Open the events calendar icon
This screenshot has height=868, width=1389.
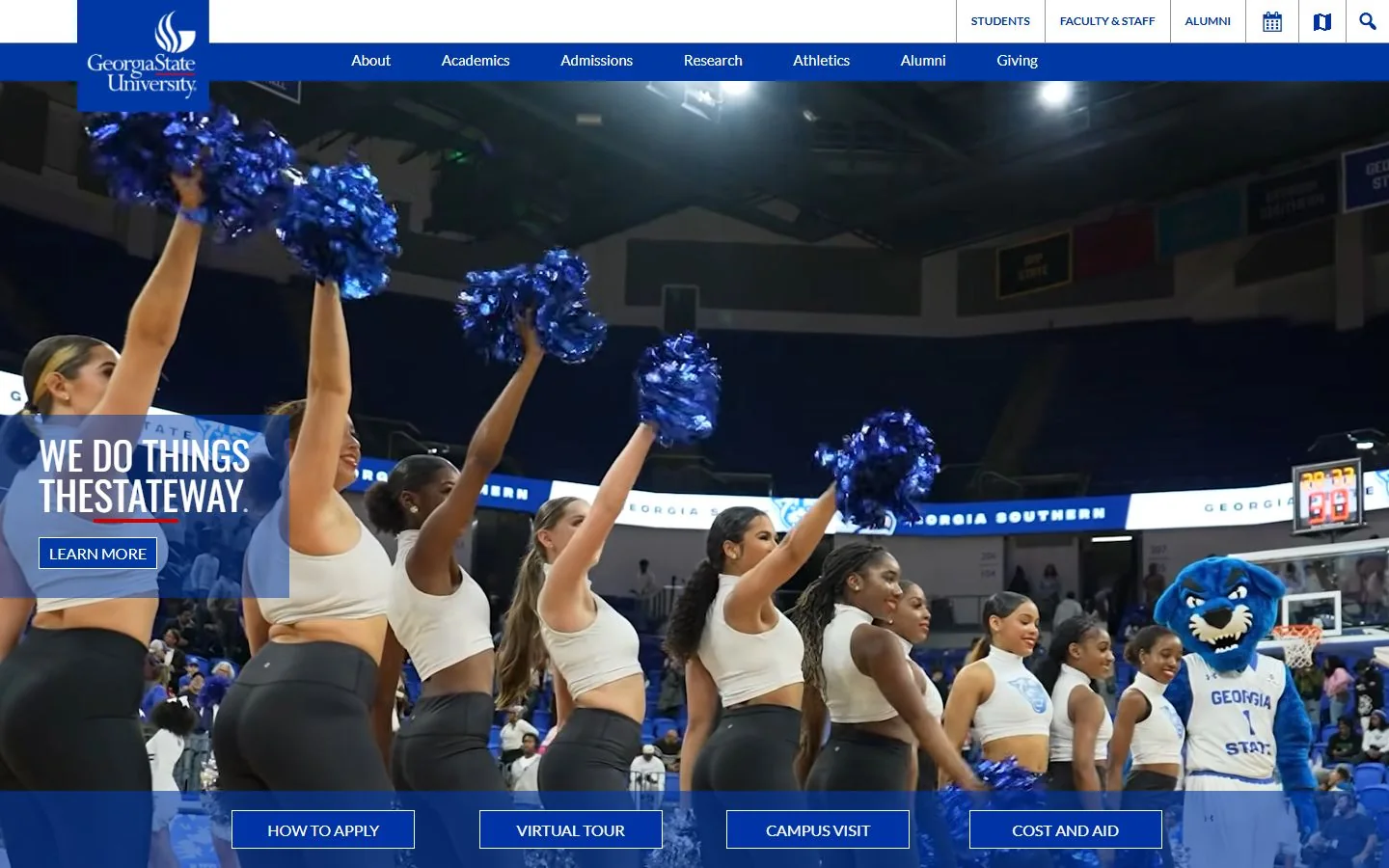coord(1272,21)
